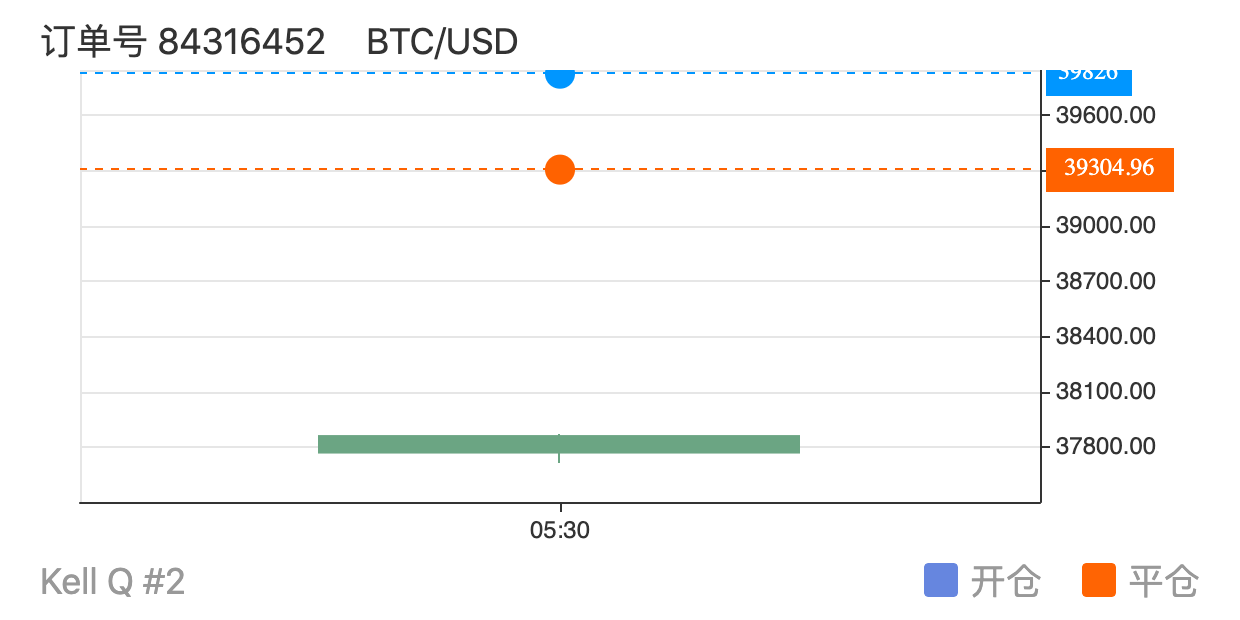Click the orange close-position marker dot
Screen dimensions: 1240x620
coord(560,170)
